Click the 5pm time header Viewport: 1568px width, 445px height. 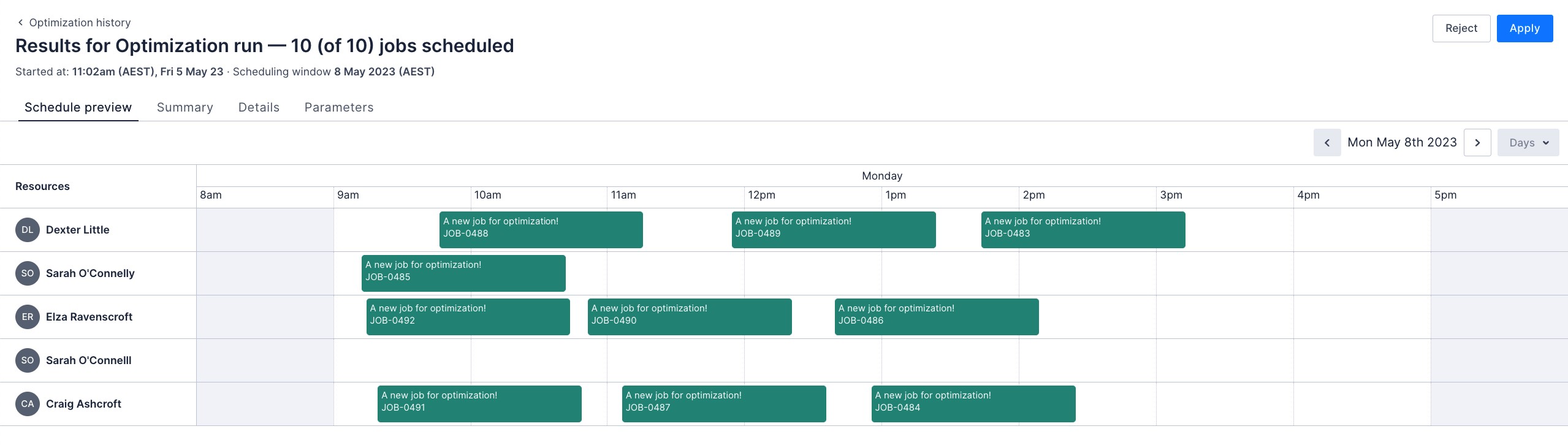pos(1445,195)
